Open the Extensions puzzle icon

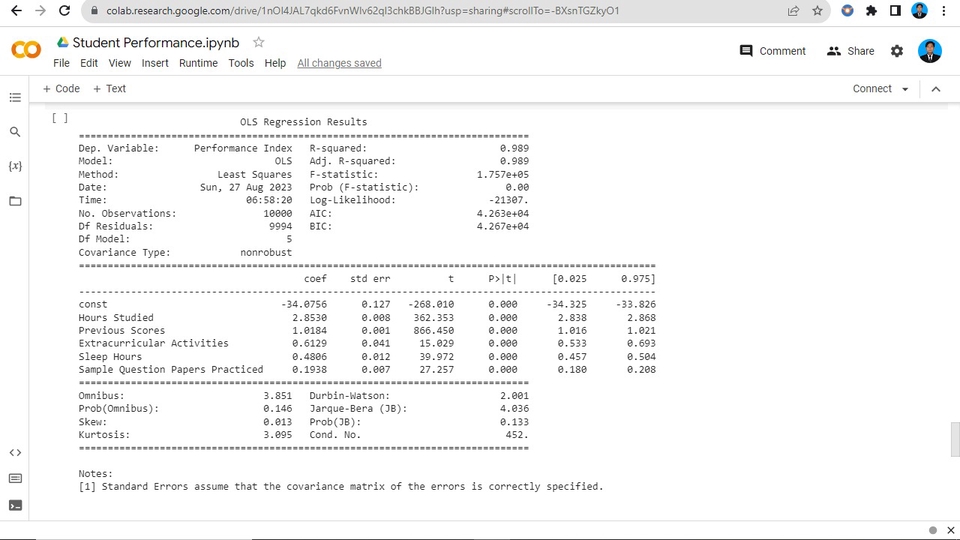pyautogui.click(x=871, y=10)
